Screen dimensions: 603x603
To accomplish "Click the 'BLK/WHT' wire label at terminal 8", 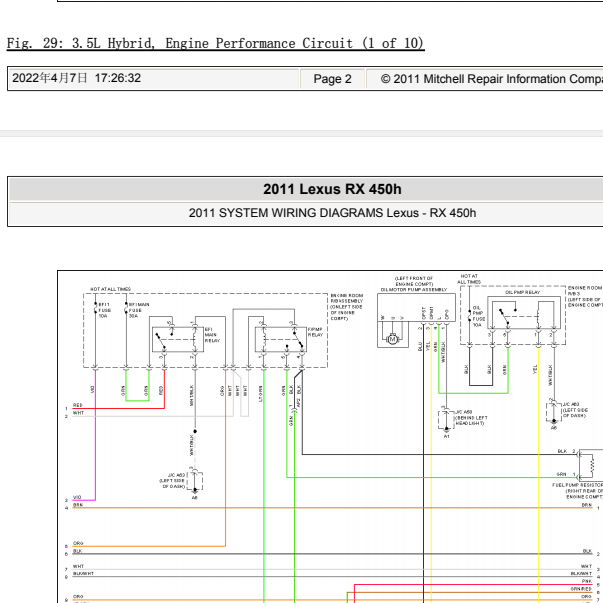I will [x=83, y=573].
